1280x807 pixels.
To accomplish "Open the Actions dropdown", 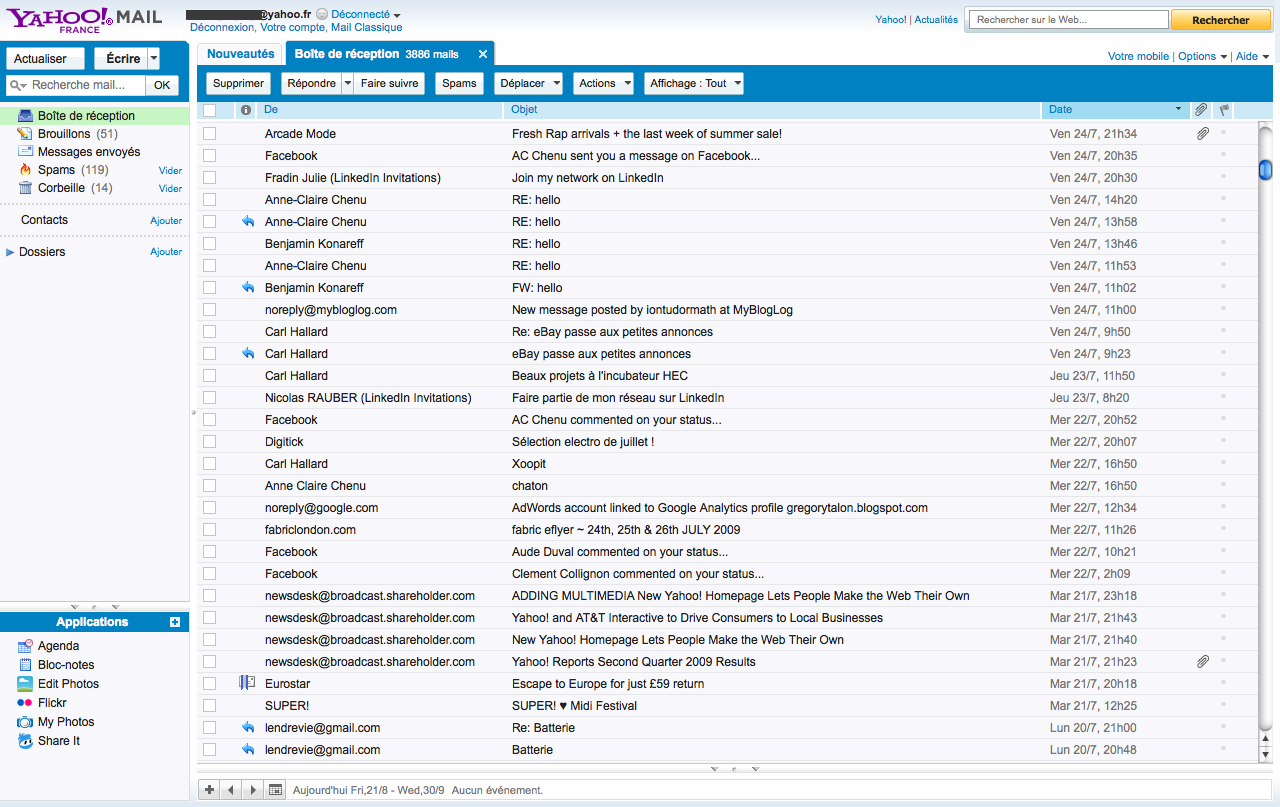I will [604, 83].
